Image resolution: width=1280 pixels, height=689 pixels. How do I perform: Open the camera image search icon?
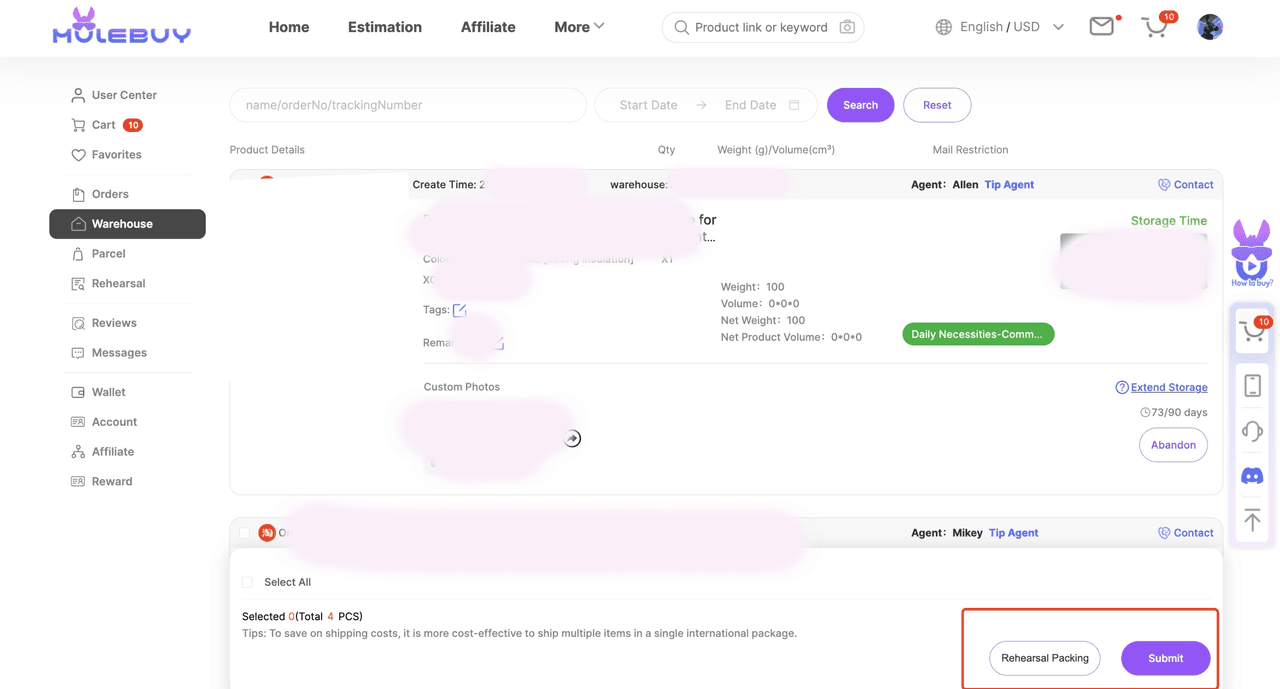847,27
